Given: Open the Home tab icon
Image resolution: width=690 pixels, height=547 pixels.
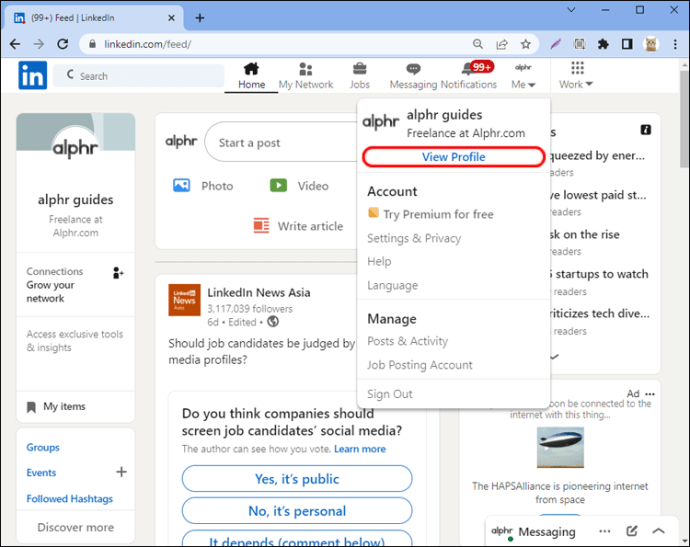Looking at the screenshot, I should coord(251,69).
